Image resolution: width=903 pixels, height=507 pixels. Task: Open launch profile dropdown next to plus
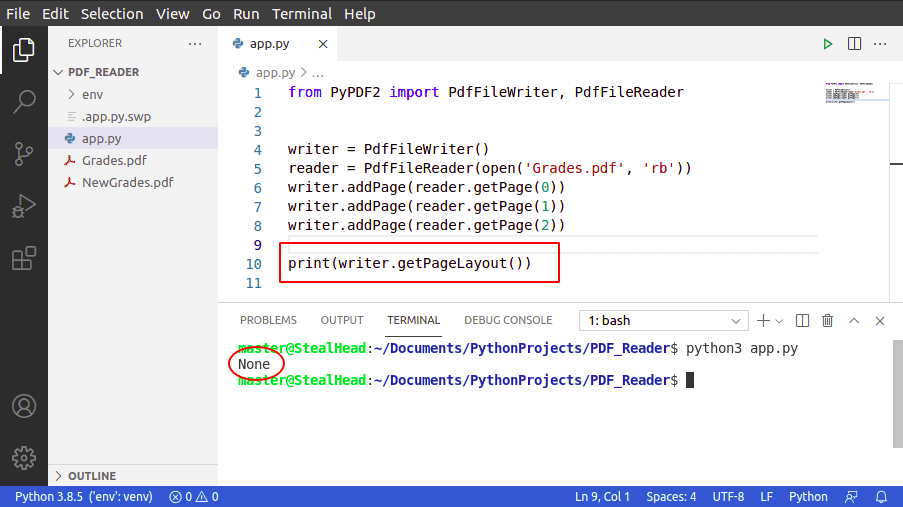click(x=779, y=321)
